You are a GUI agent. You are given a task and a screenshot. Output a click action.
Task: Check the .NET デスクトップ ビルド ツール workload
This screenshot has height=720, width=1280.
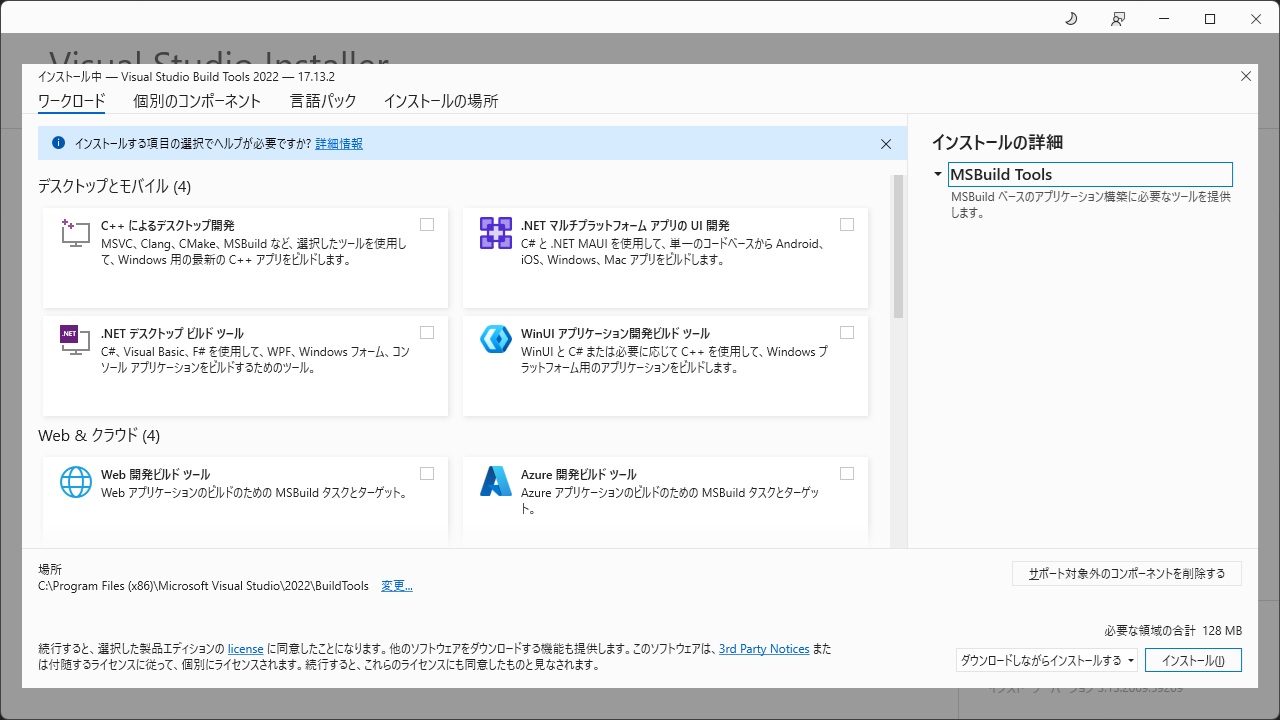(x=427, y=333)
